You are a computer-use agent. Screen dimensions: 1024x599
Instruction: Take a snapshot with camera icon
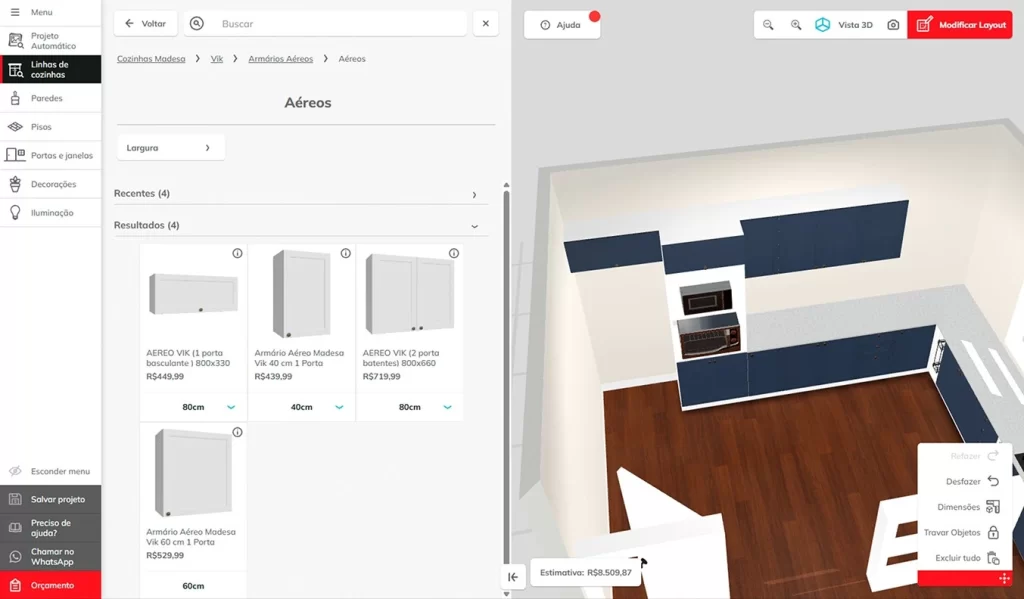(x=893, y=25)
